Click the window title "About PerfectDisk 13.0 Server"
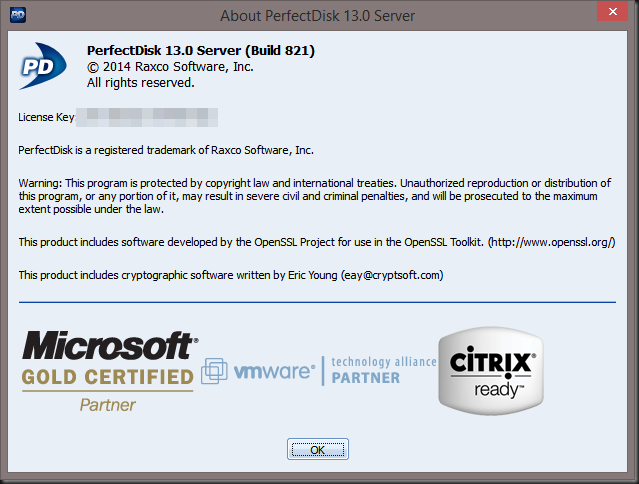The width and height of the screenshot is (639, 484). click(317, 16)
